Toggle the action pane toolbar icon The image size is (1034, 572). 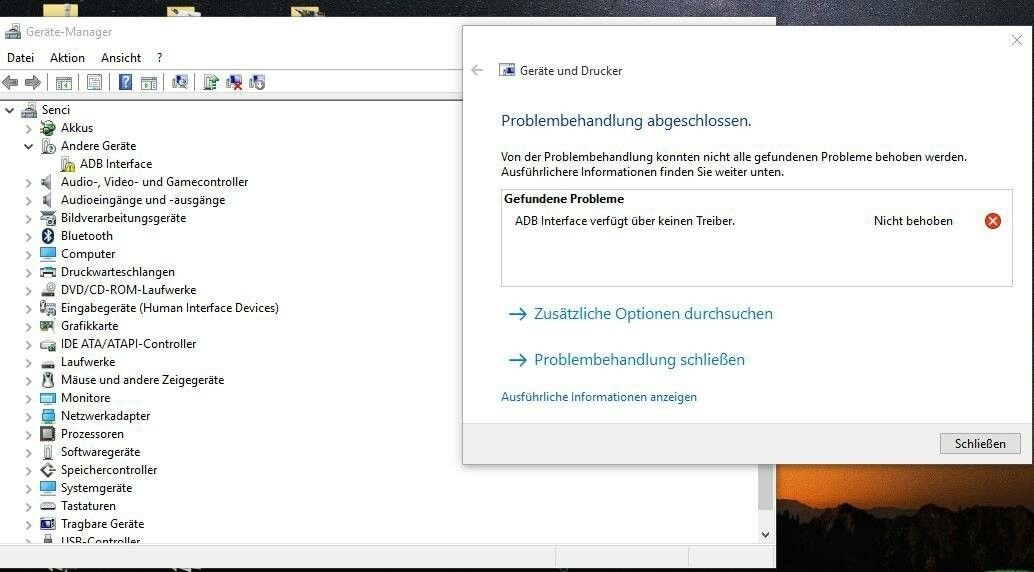150,82
